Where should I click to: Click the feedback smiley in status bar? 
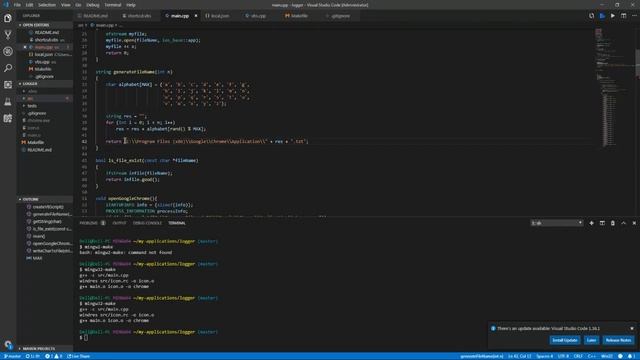point(620,356)
